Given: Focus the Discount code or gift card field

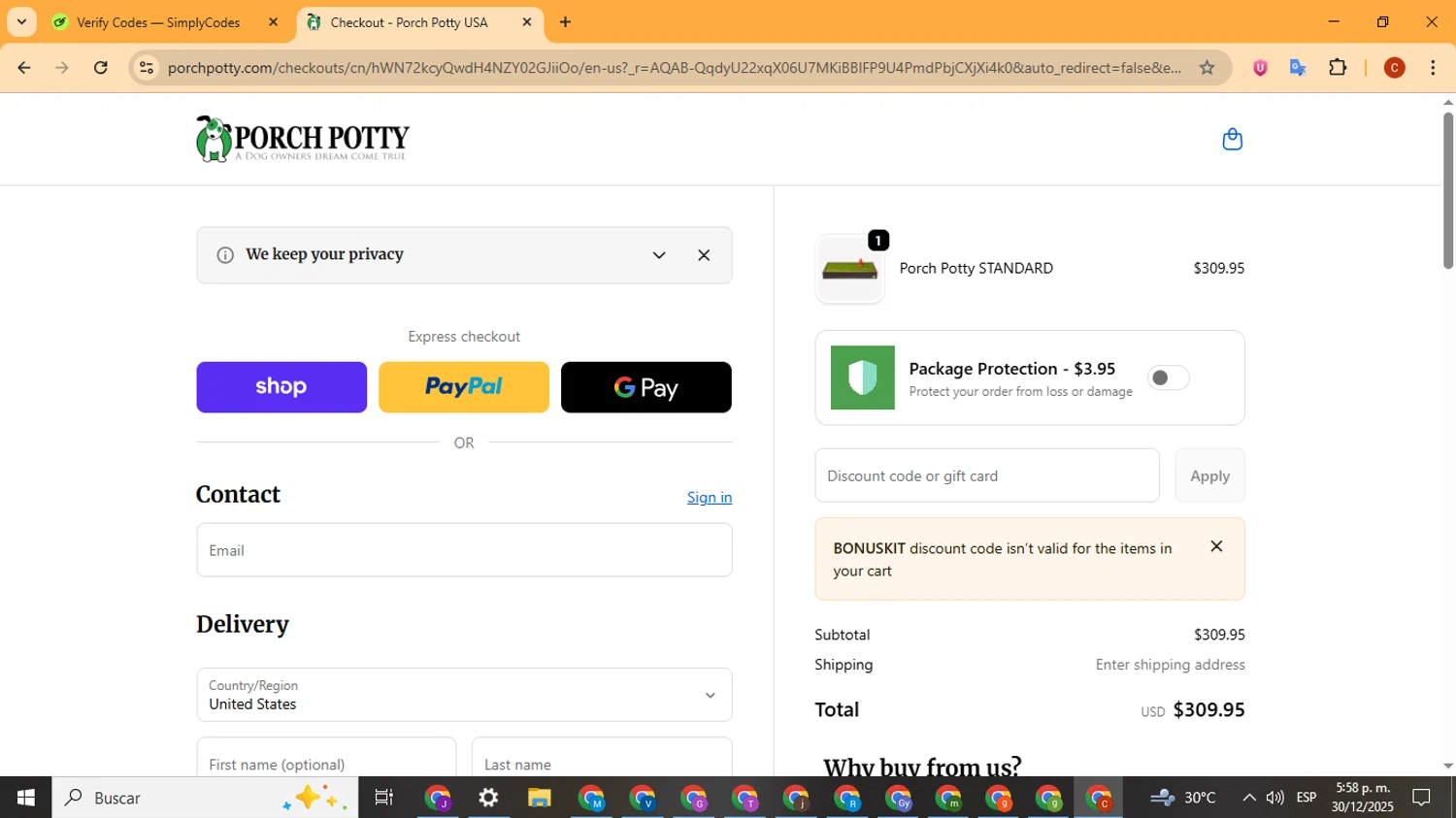Looking at the screenshot, I should (x=987, y=475).
